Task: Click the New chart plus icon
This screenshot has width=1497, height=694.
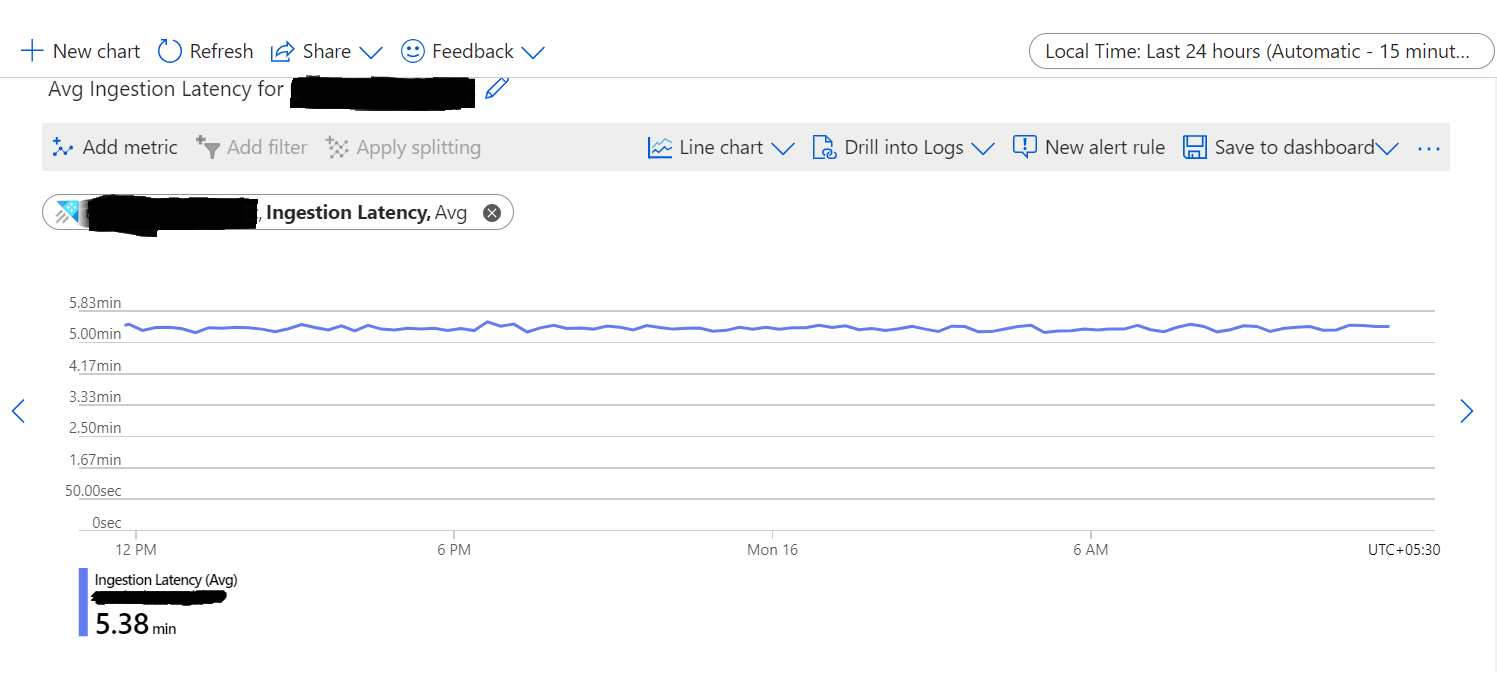Action: click(x=31, y=50)
